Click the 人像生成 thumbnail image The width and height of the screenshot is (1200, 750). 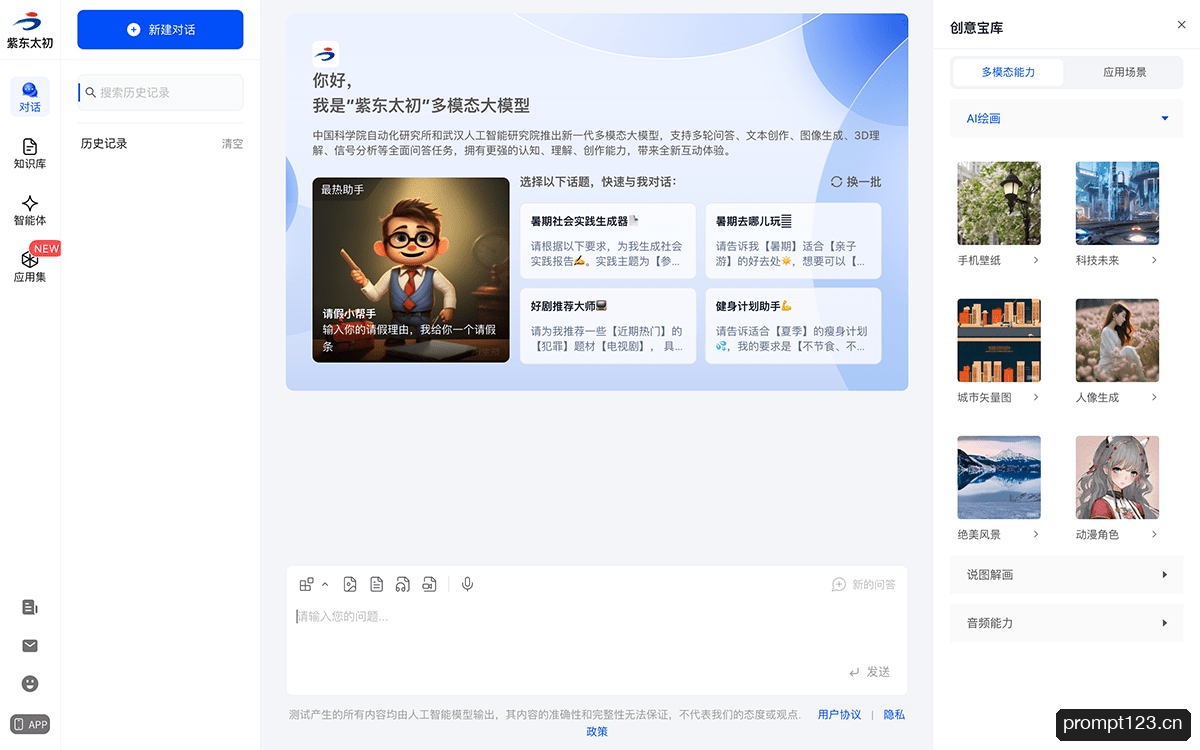coord(1117,340)
